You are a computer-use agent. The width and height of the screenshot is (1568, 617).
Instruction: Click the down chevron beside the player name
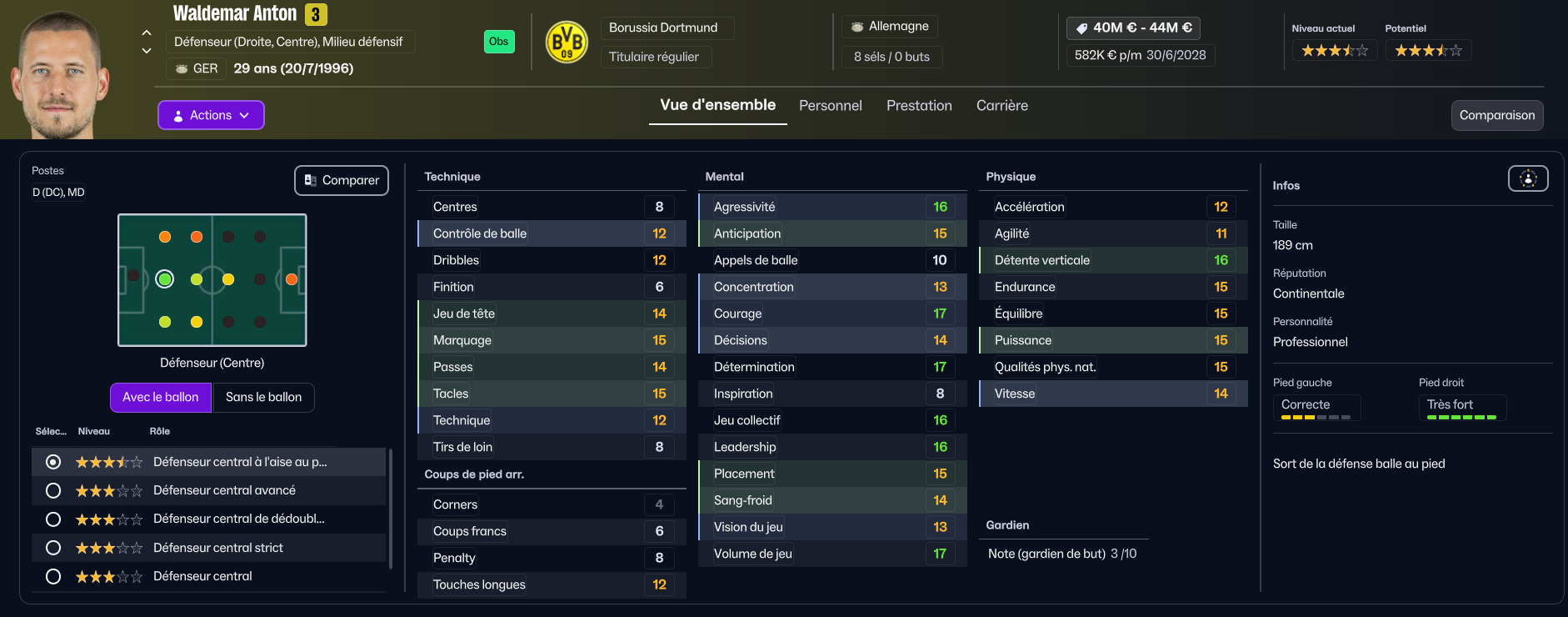tap(147, 51)
